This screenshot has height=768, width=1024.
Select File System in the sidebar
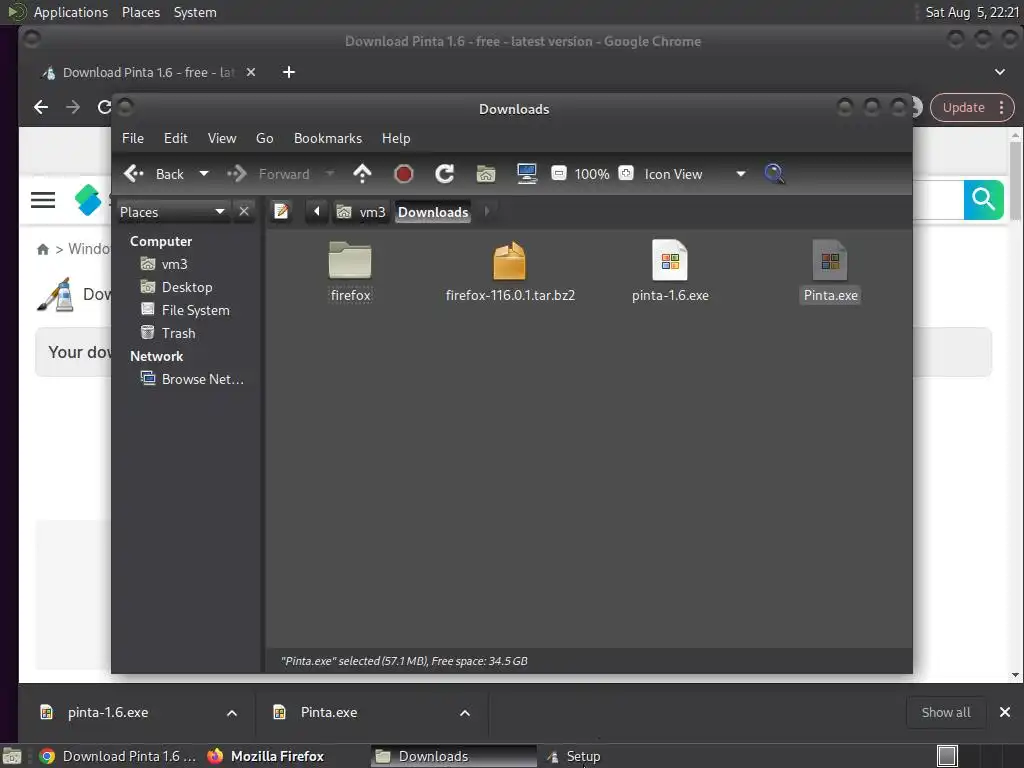pyautogui.click(x=185, y=310)
